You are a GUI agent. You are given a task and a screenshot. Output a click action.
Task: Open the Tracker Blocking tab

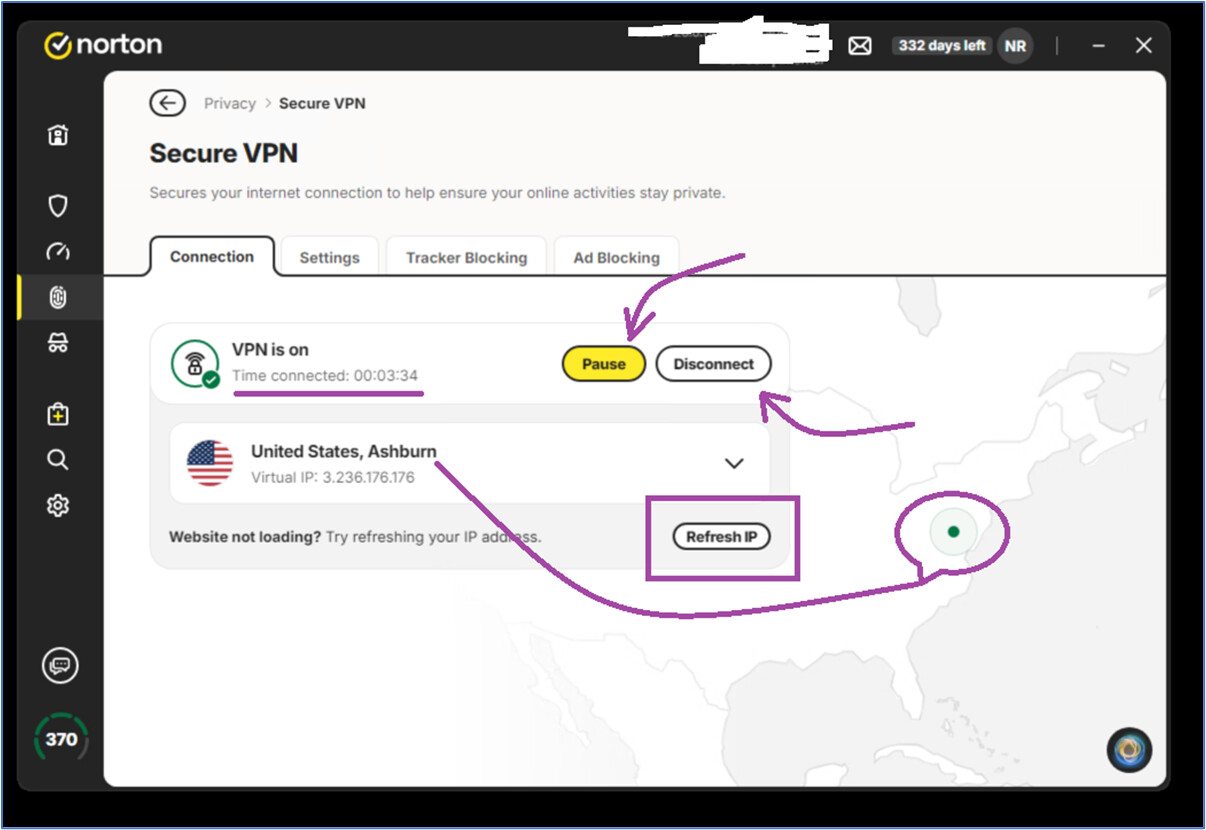pyautogui.click(x=466, y=257)
